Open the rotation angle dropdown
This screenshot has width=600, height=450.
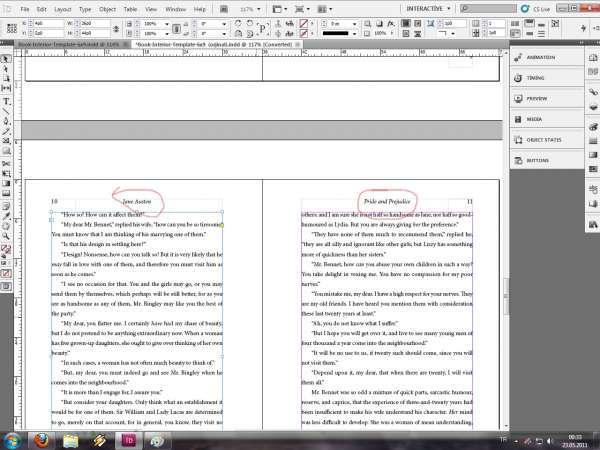[x=224, y=24]
